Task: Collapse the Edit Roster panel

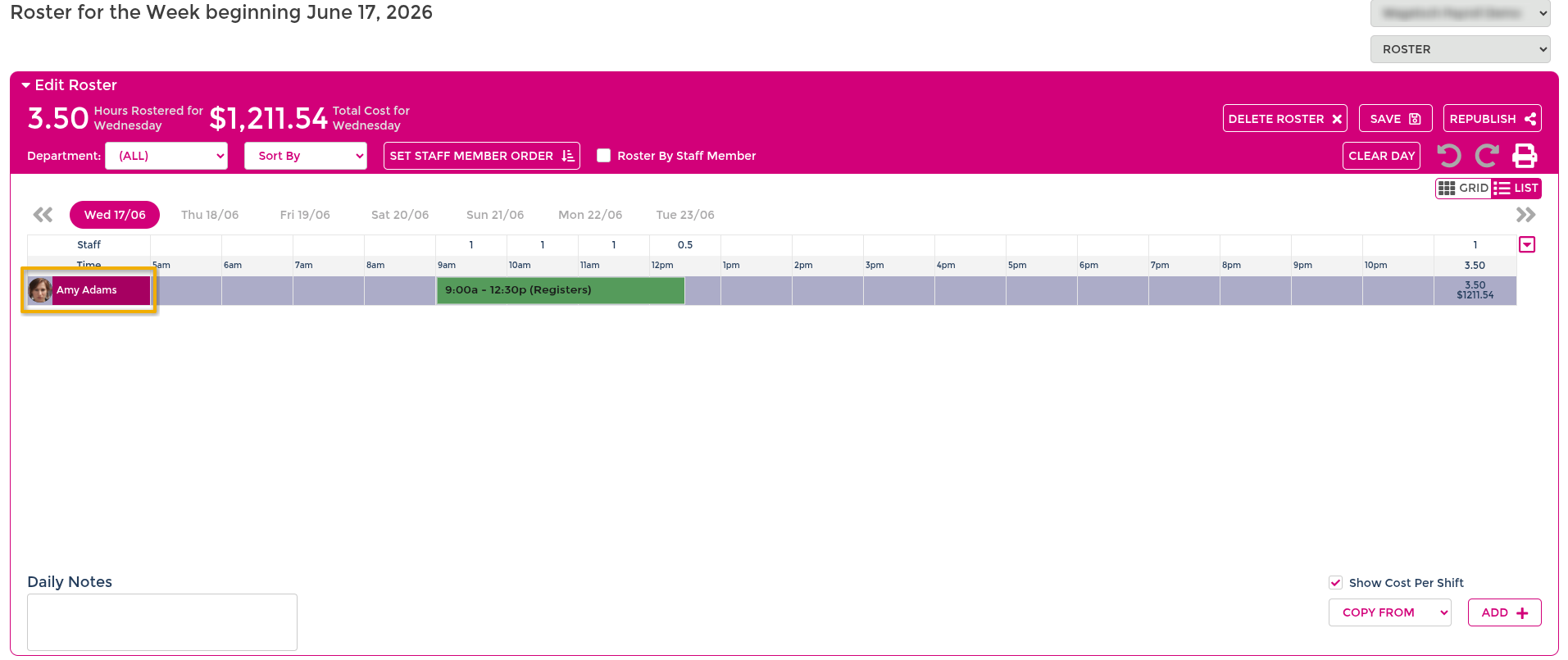Action: [x=26, y=85]
